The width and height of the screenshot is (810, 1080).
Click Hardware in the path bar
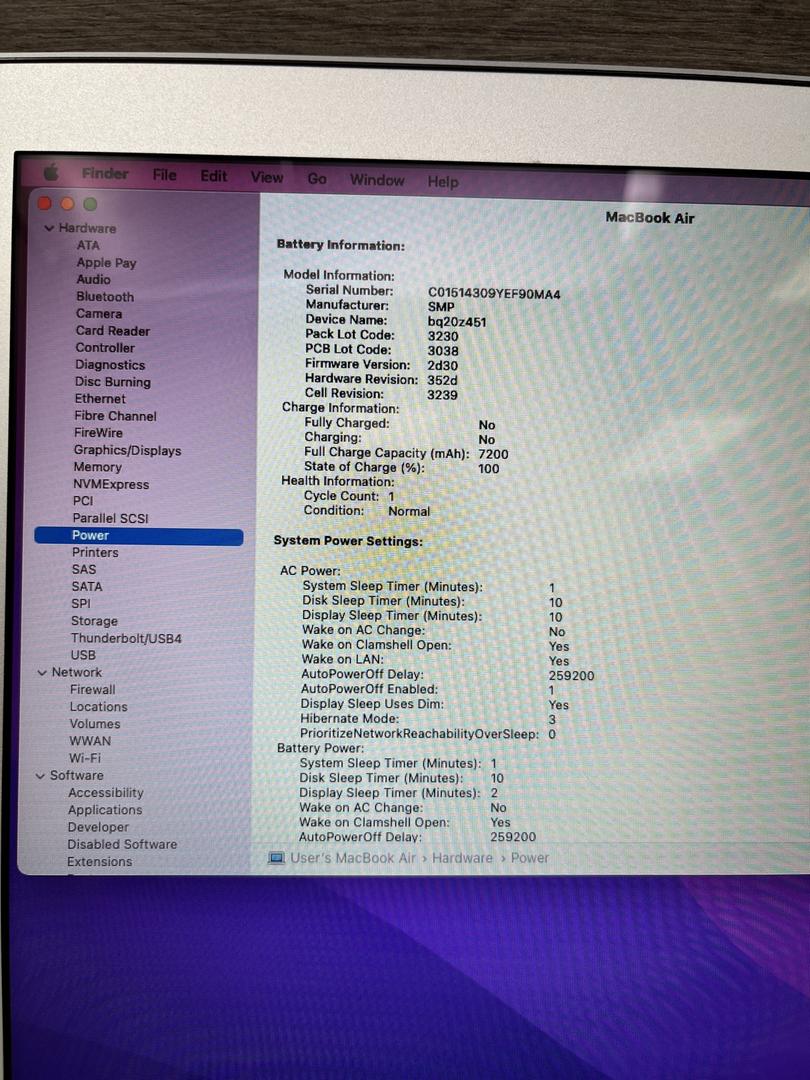pos(462,858)
